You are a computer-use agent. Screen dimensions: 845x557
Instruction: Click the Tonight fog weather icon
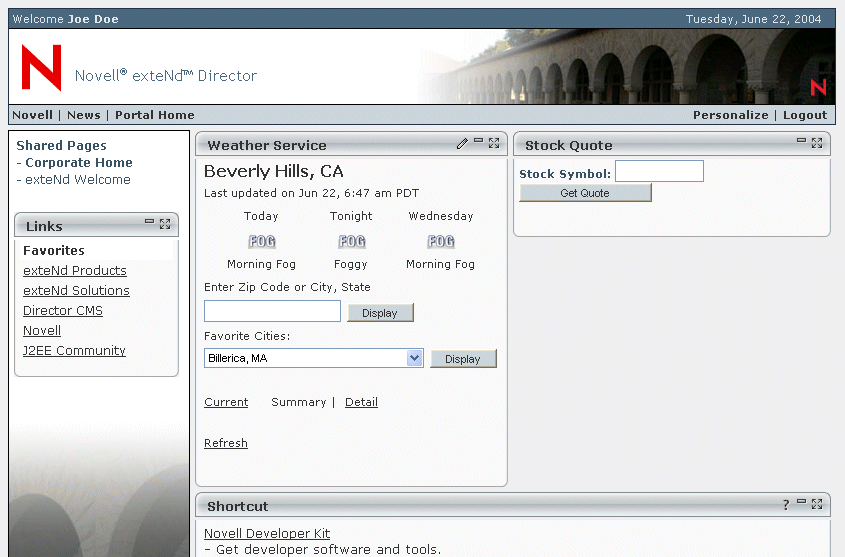[352, 241]
